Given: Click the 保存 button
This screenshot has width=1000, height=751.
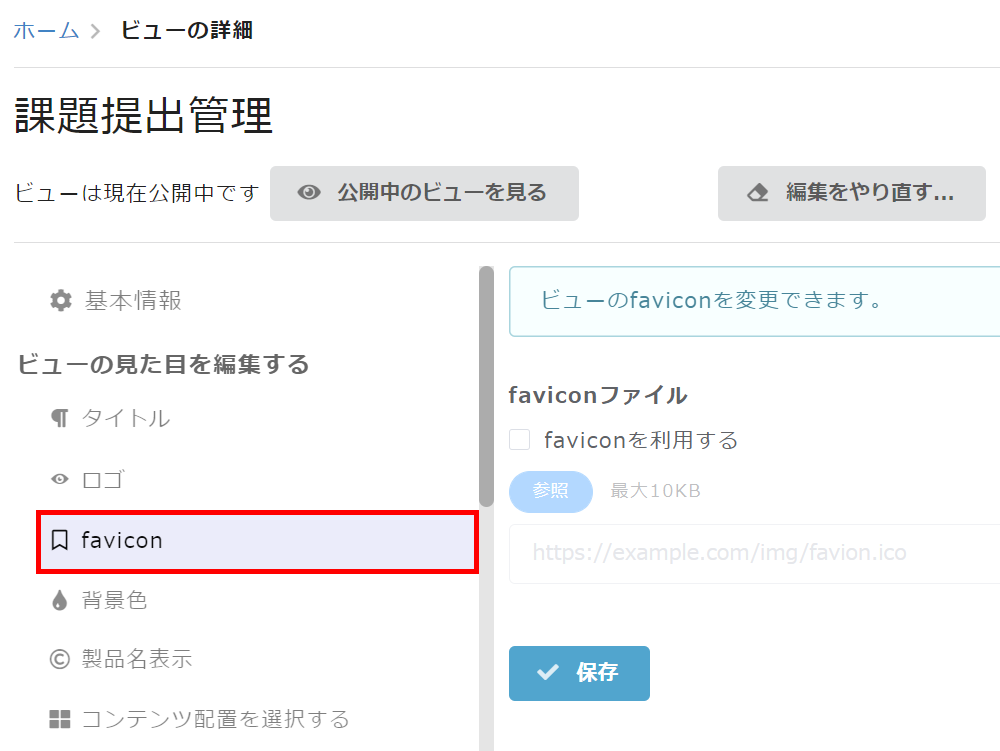Looking at the screenshot, I should (x=579, y=673).
